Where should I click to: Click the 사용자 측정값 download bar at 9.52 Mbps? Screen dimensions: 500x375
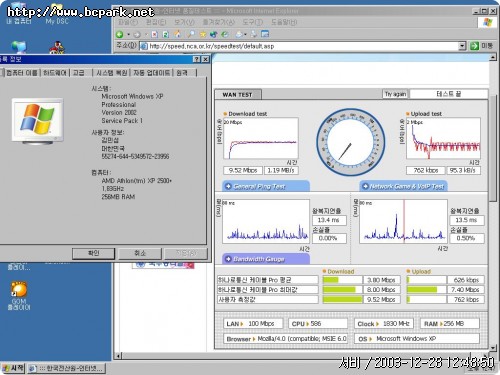point(342,299)
